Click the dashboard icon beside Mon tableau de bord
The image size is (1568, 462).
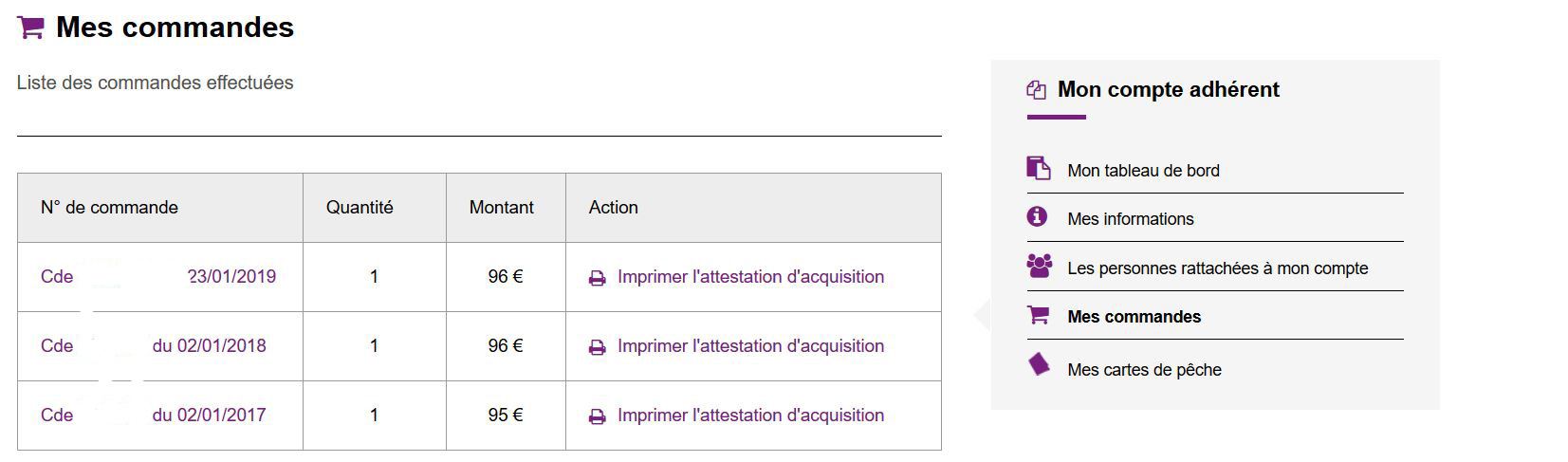click(x=1039, y=169)
